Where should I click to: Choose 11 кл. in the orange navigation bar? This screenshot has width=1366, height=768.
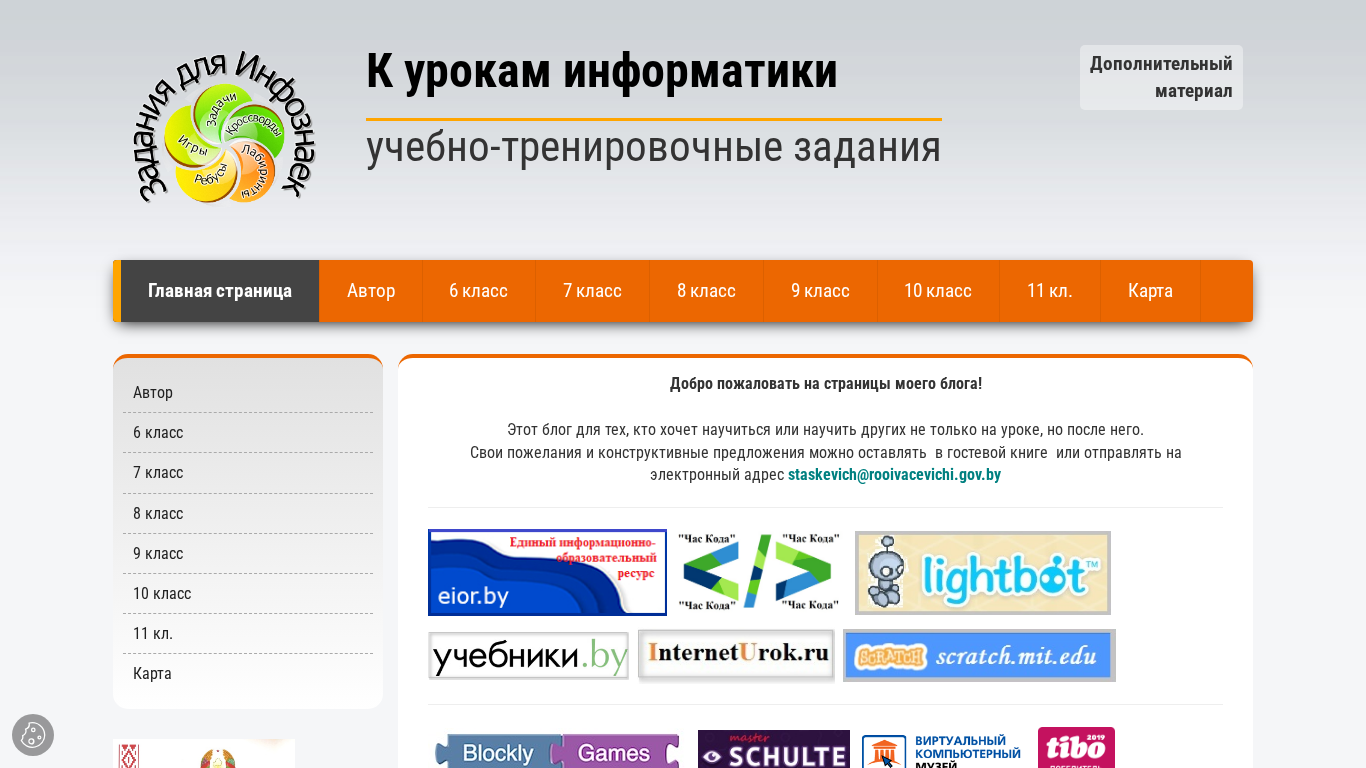point(1050,291)
